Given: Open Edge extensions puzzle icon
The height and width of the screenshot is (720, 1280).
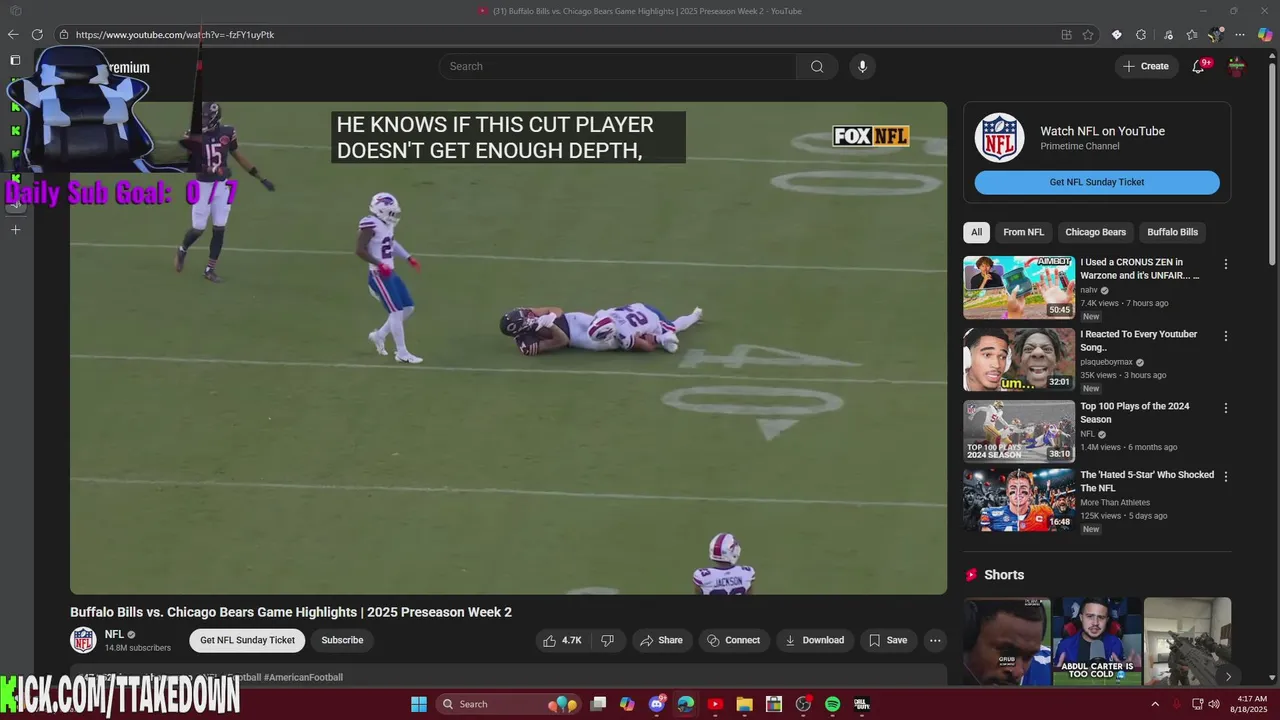Looking at the screenshot, I should pyautogui.click(x=1141, y=35).
